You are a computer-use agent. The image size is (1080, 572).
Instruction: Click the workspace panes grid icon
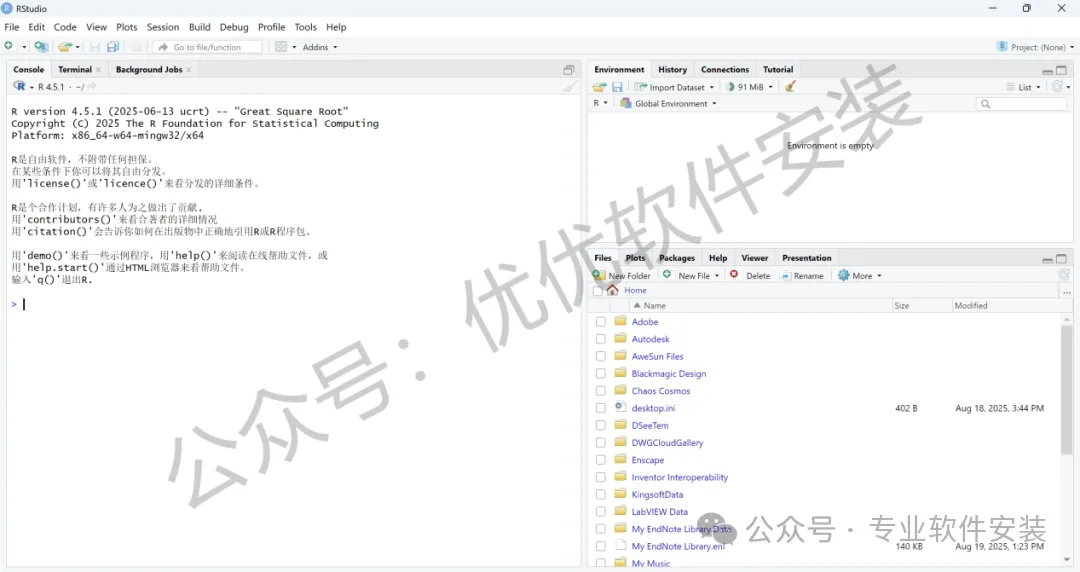[x=281, y=47]
